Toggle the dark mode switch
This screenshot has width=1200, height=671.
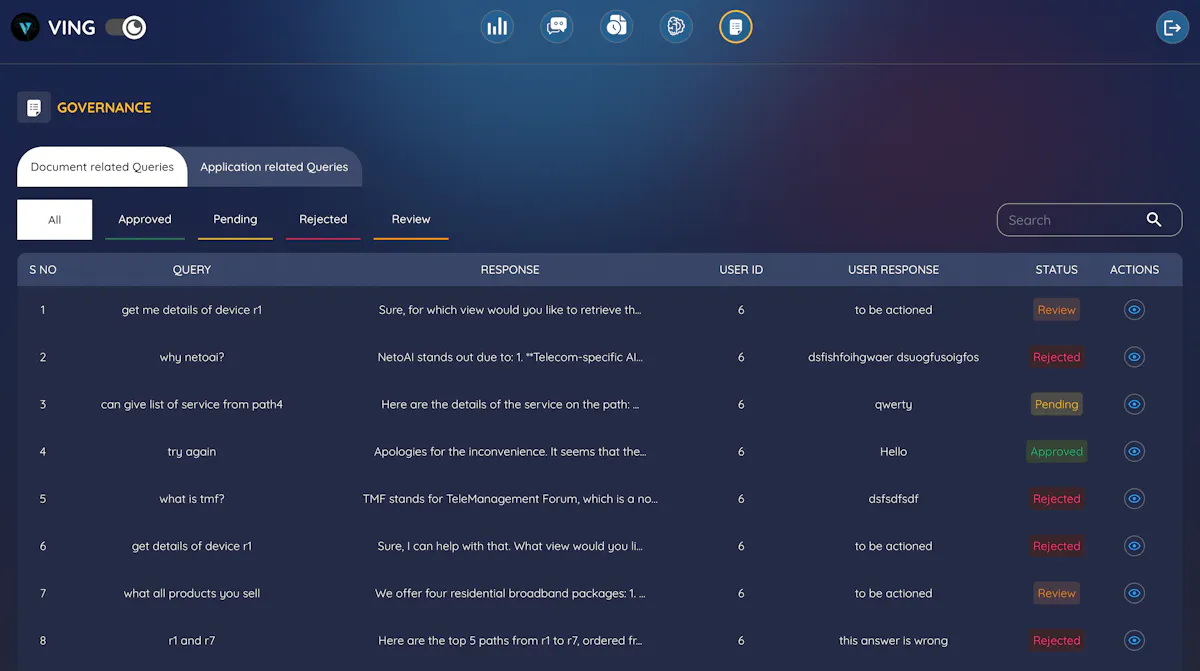126,27
